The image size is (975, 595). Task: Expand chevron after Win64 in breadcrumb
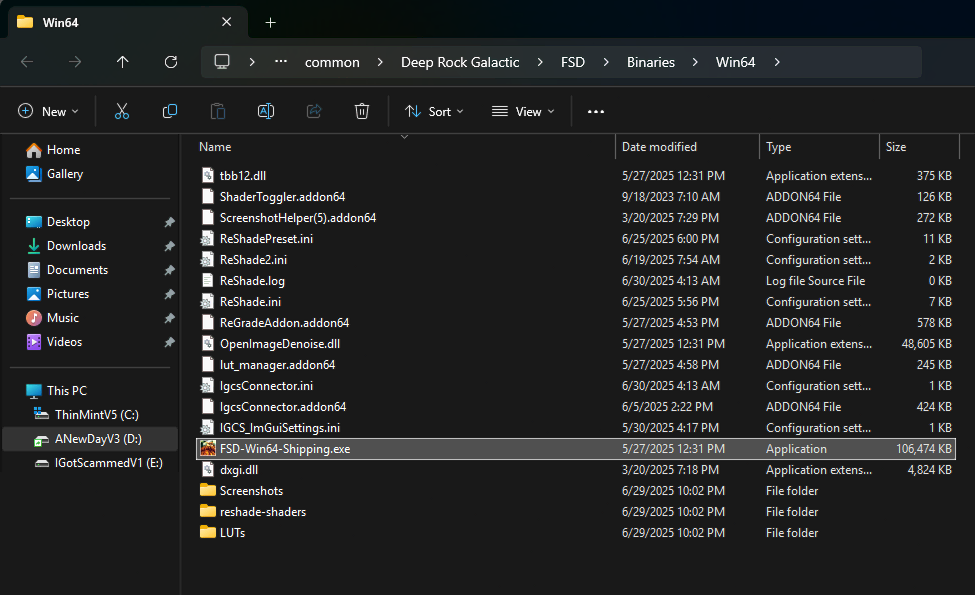click(777, 62)
